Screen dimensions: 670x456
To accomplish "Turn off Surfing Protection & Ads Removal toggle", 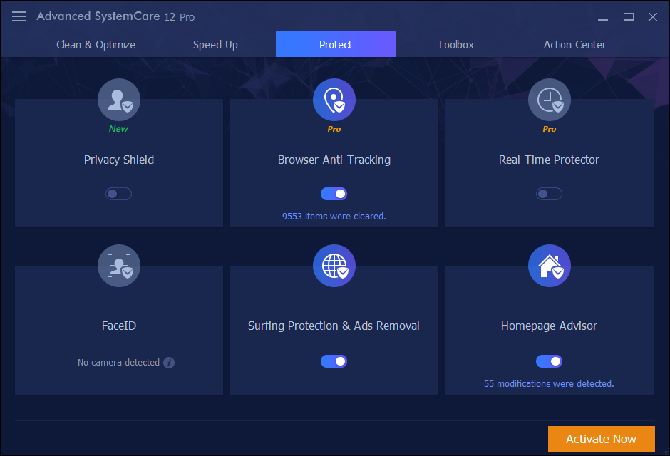I will click(x=334, y=362).
